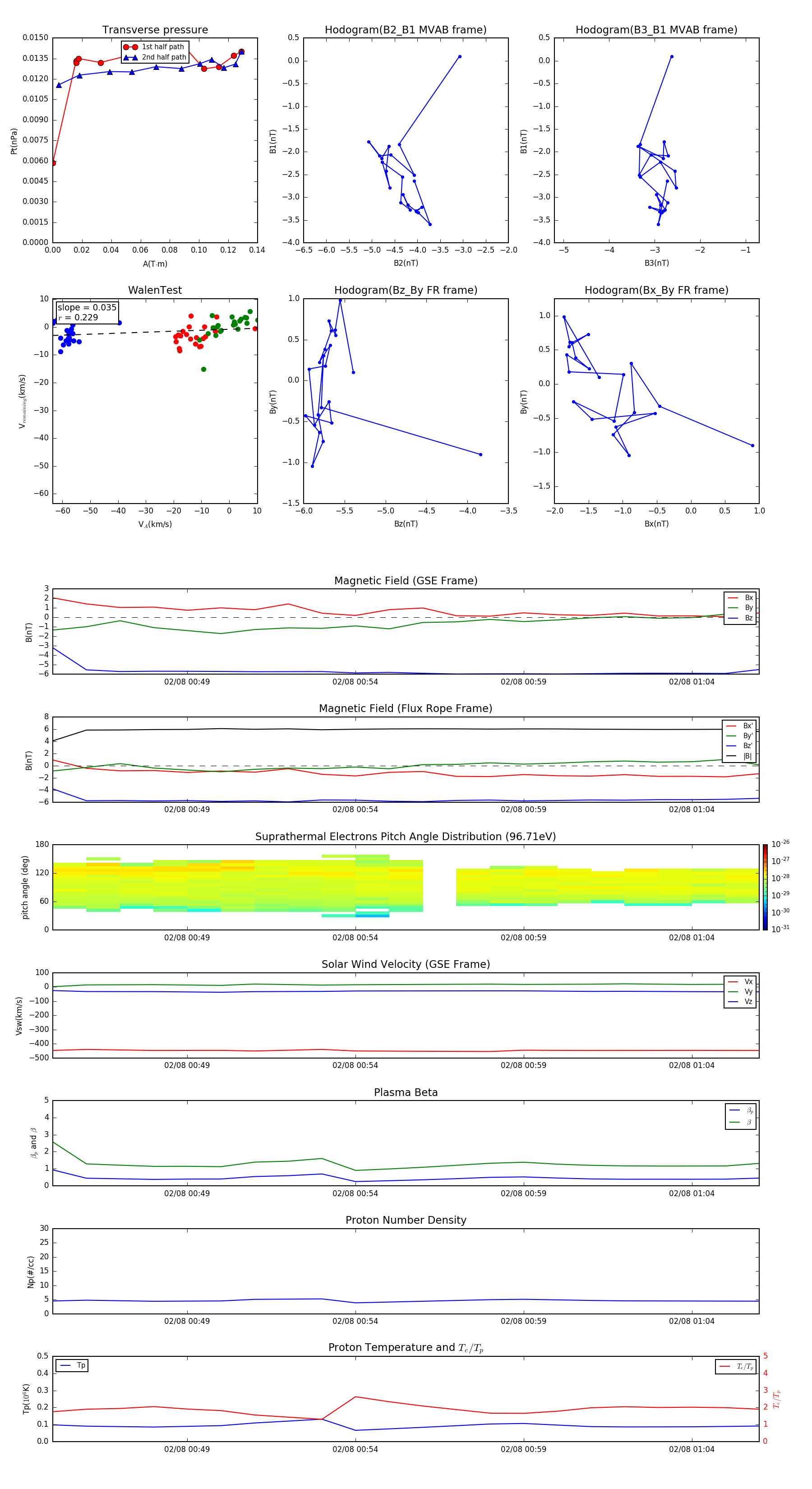Click the "Transverse pressure" plot title
The image size is (812, 1489).
pos(155,30)
